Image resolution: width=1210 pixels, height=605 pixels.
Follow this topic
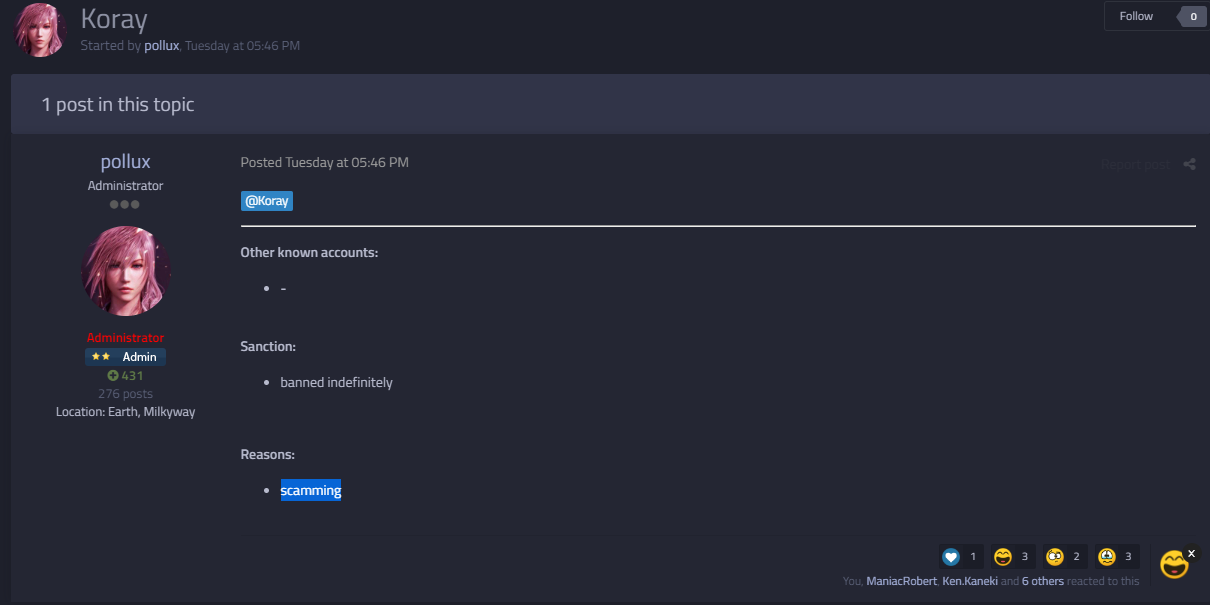[1136, 16]
